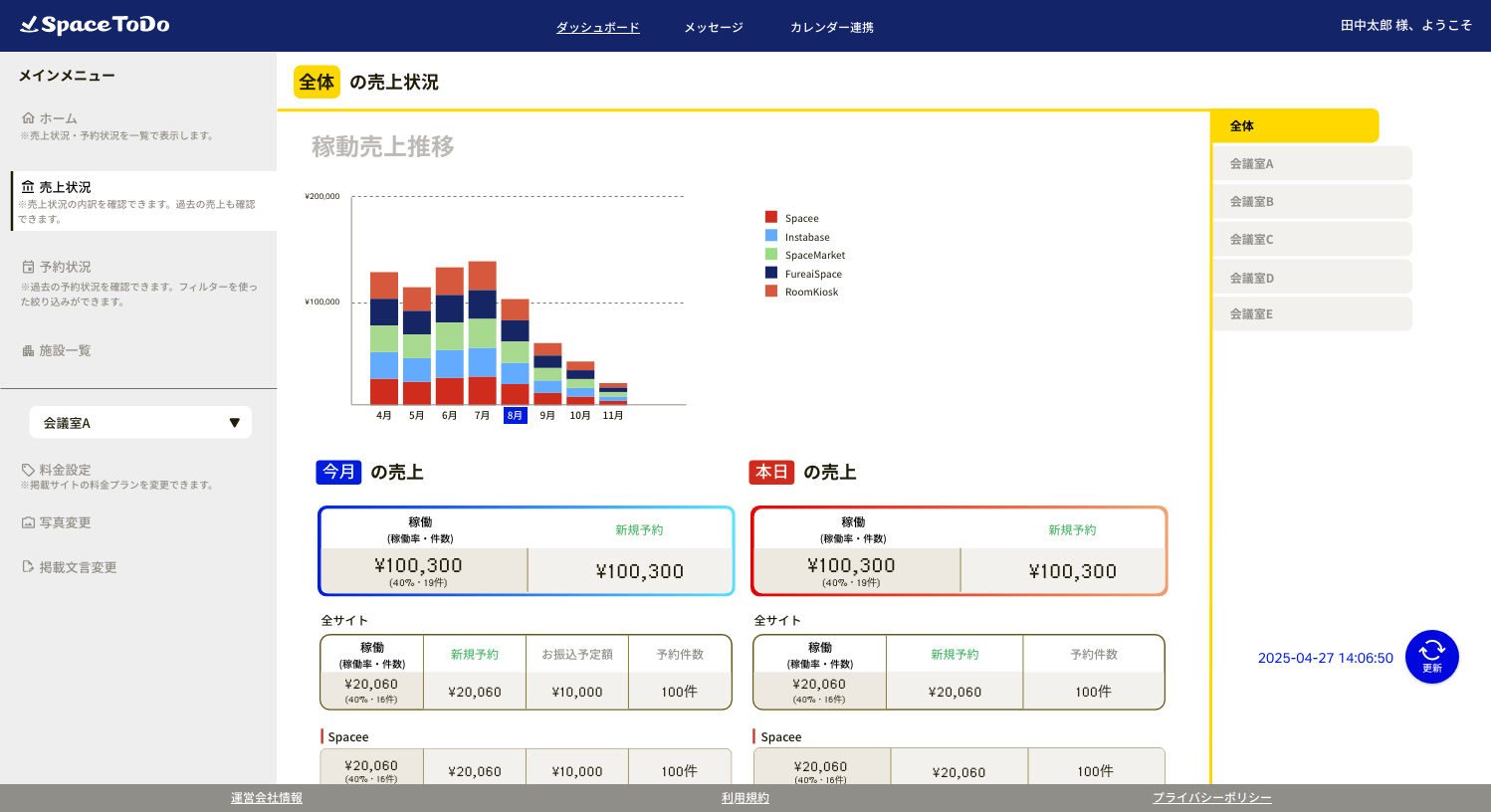
Task: Click the facility list building icon
Action: (x=28, y=350)
